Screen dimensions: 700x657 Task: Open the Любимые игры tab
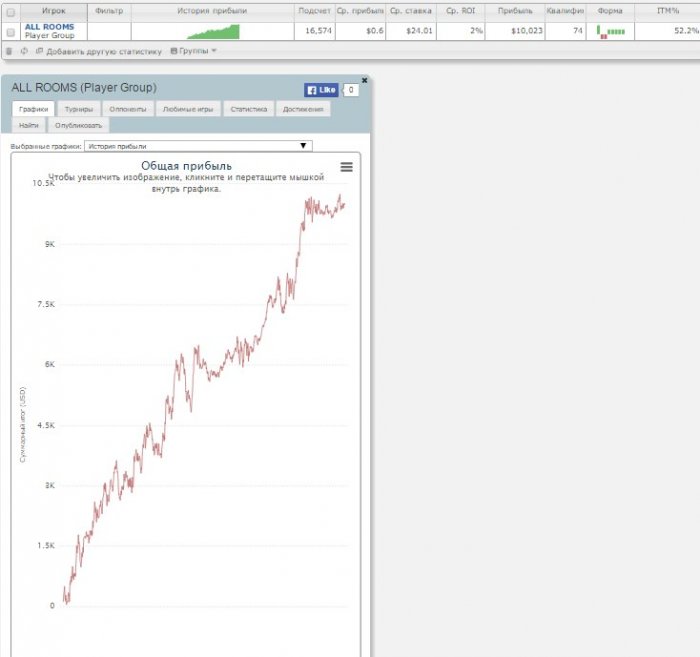pos(188,109)
